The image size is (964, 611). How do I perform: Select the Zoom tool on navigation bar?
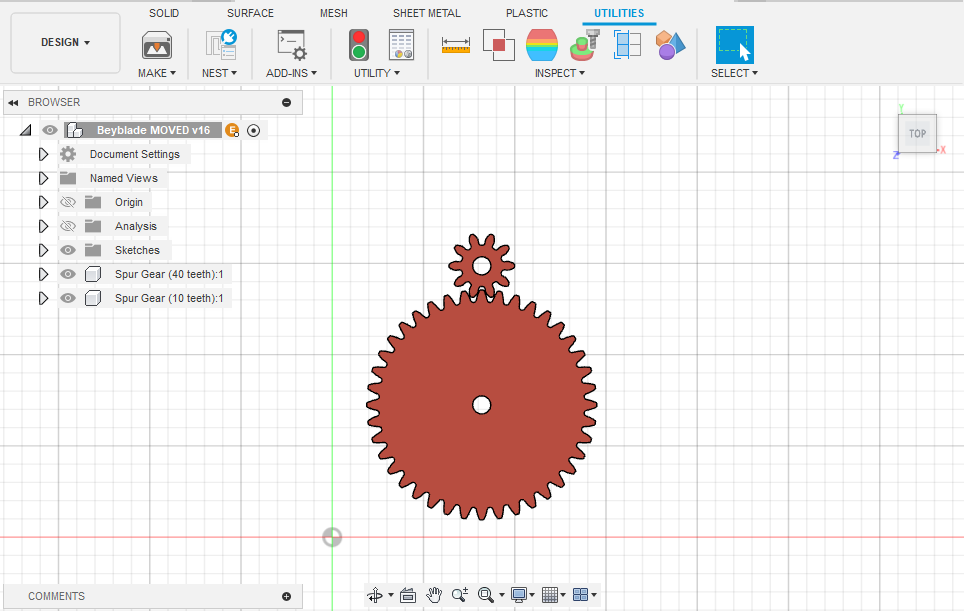(x=459, y=595)
